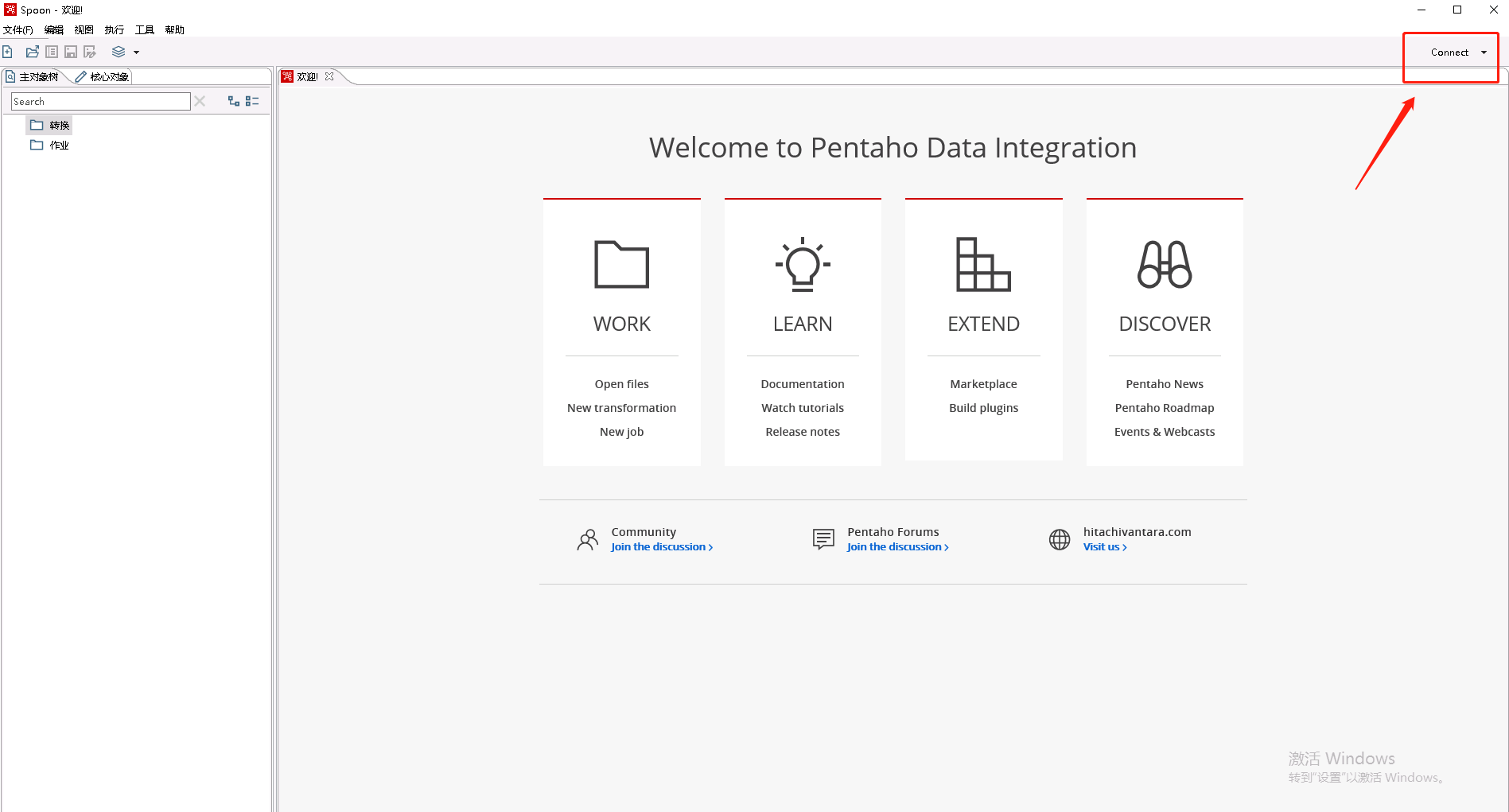Click Community Join the discussion link

coord(662,547)
